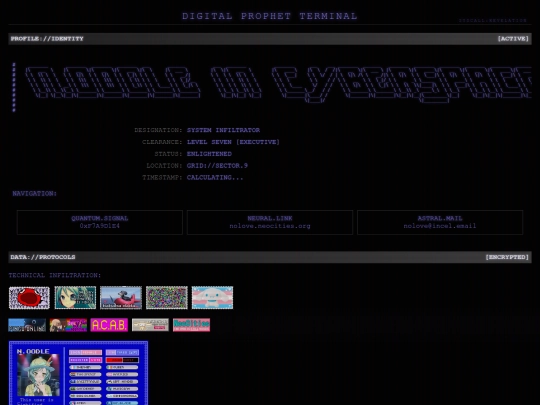Viewport: 540px width, 405px height.
Task: Click the rainbow anime character badge
Action: tap(68, 325)
